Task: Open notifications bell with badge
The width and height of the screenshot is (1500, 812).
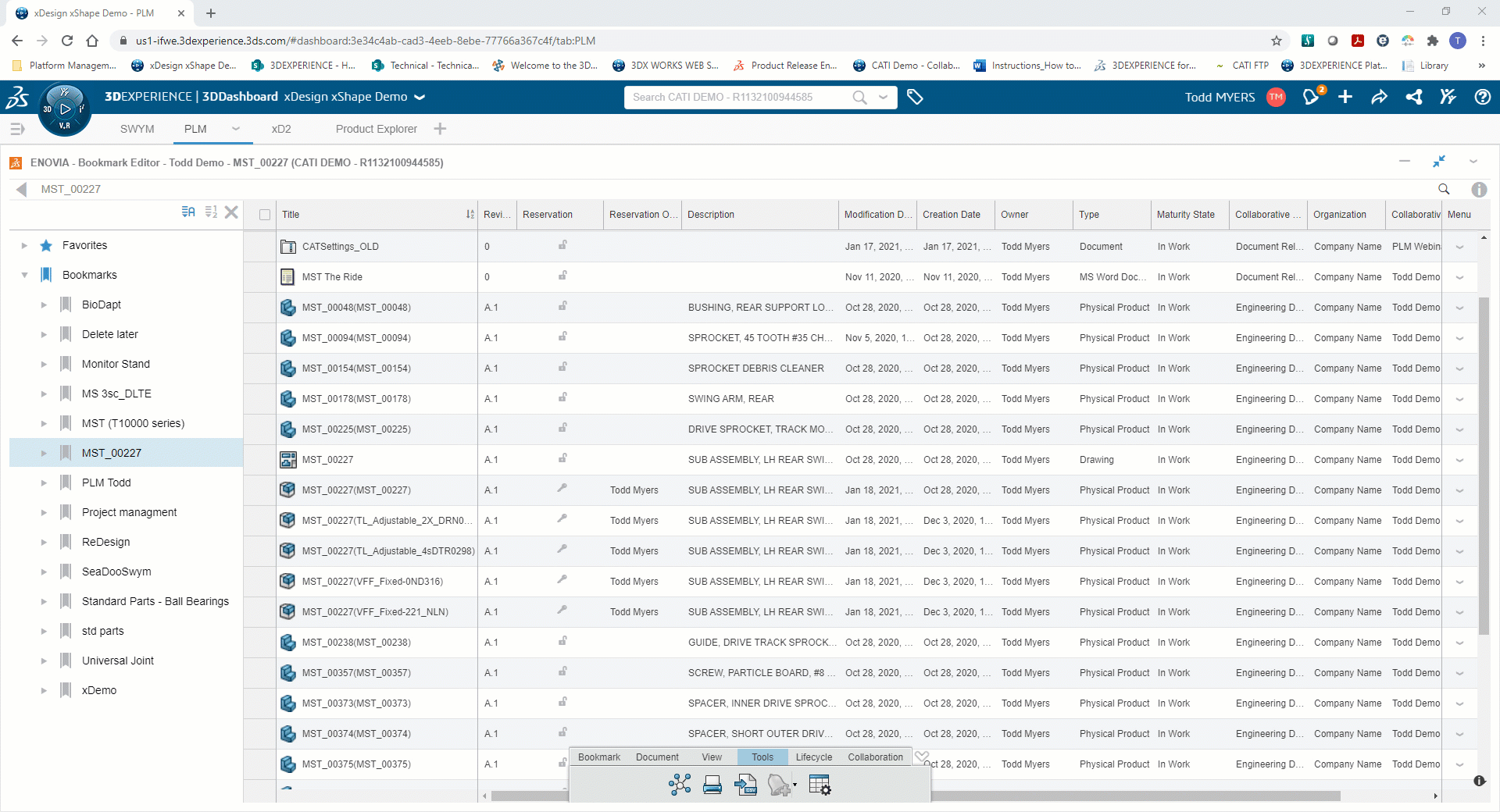Action: (x=1312, y=97)
